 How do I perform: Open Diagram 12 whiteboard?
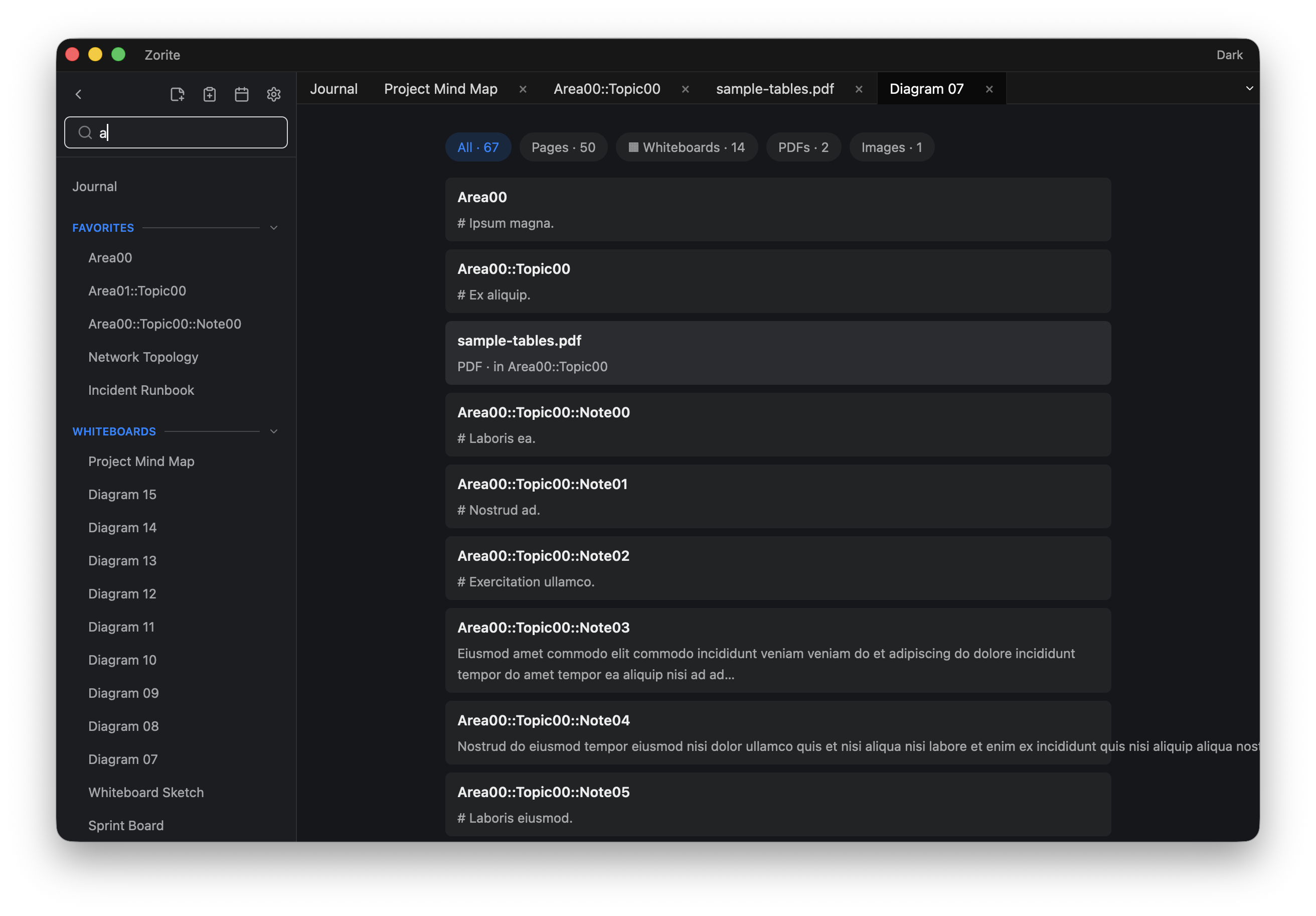122,593
